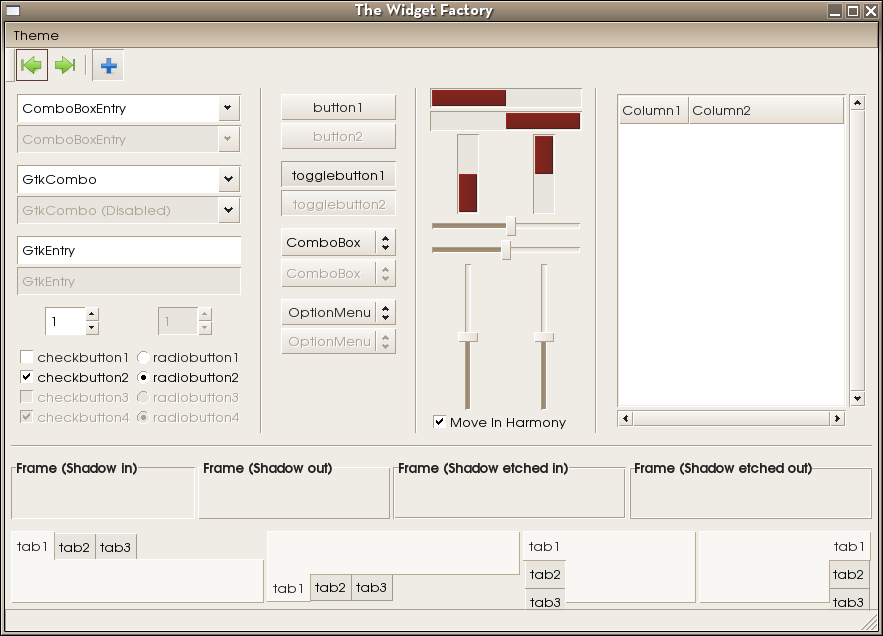Switch to tab3 in left-tabbed notebook
This screenshot has height=636, width=883.
[545, 601]
